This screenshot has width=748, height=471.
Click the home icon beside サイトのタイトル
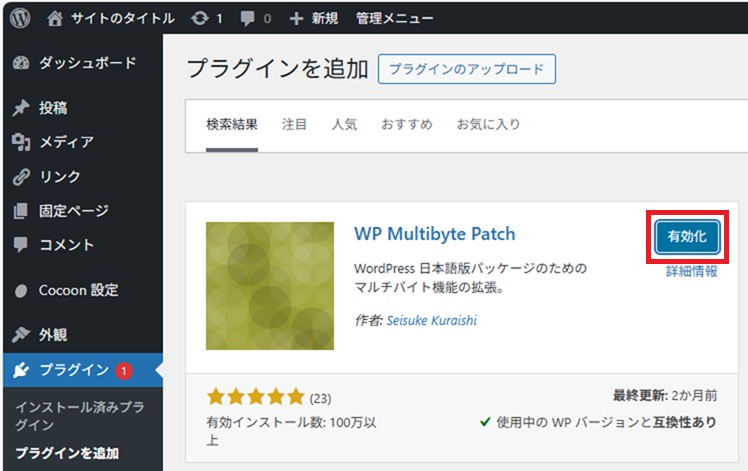point(54,18)
